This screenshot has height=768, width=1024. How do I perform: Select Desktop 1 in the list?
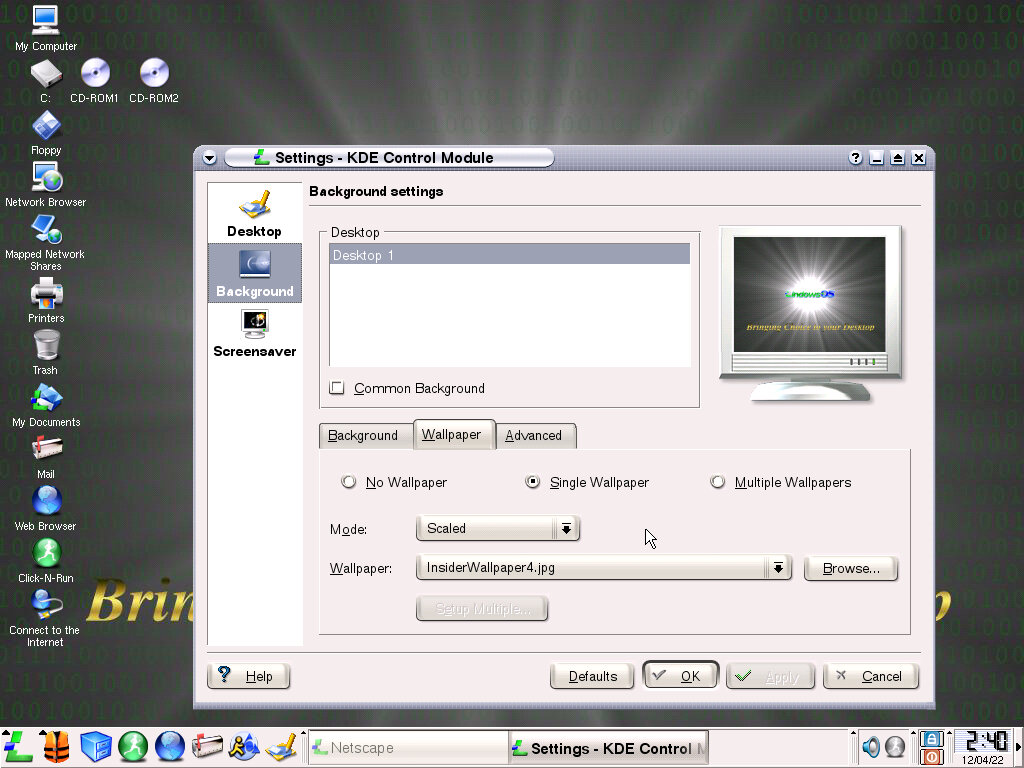[x=509, y=255]
